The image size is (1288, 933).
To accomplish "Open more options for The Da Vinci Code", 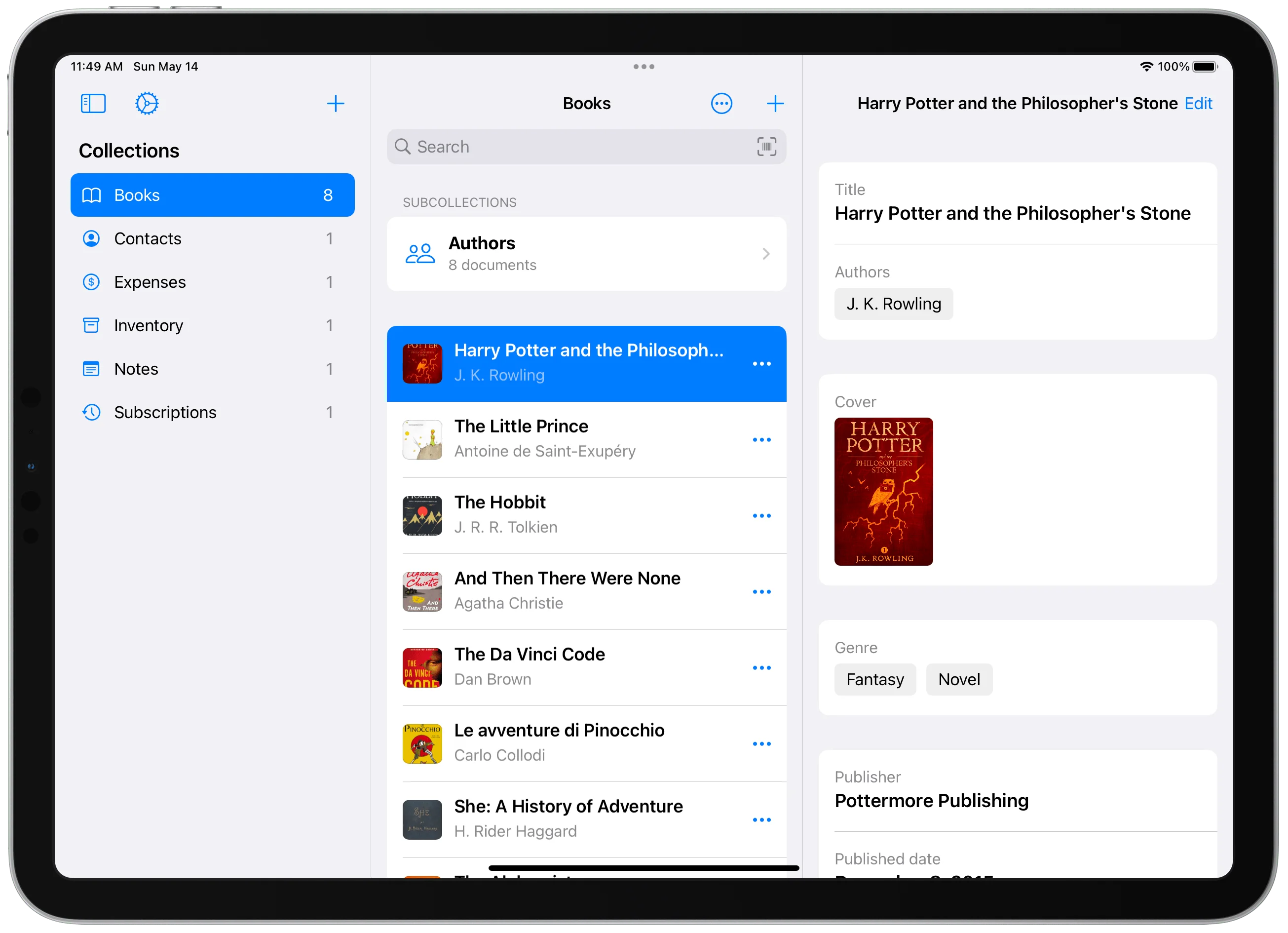I will click(761, 667).
